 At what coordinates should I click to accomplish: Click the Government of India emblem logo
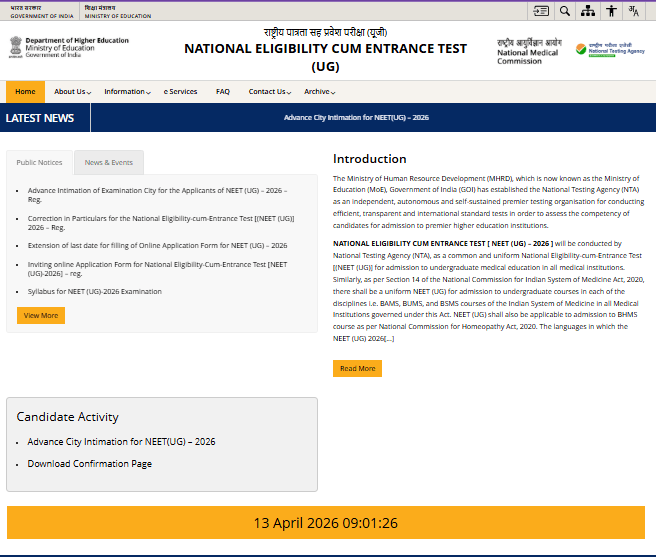[15, 47]
